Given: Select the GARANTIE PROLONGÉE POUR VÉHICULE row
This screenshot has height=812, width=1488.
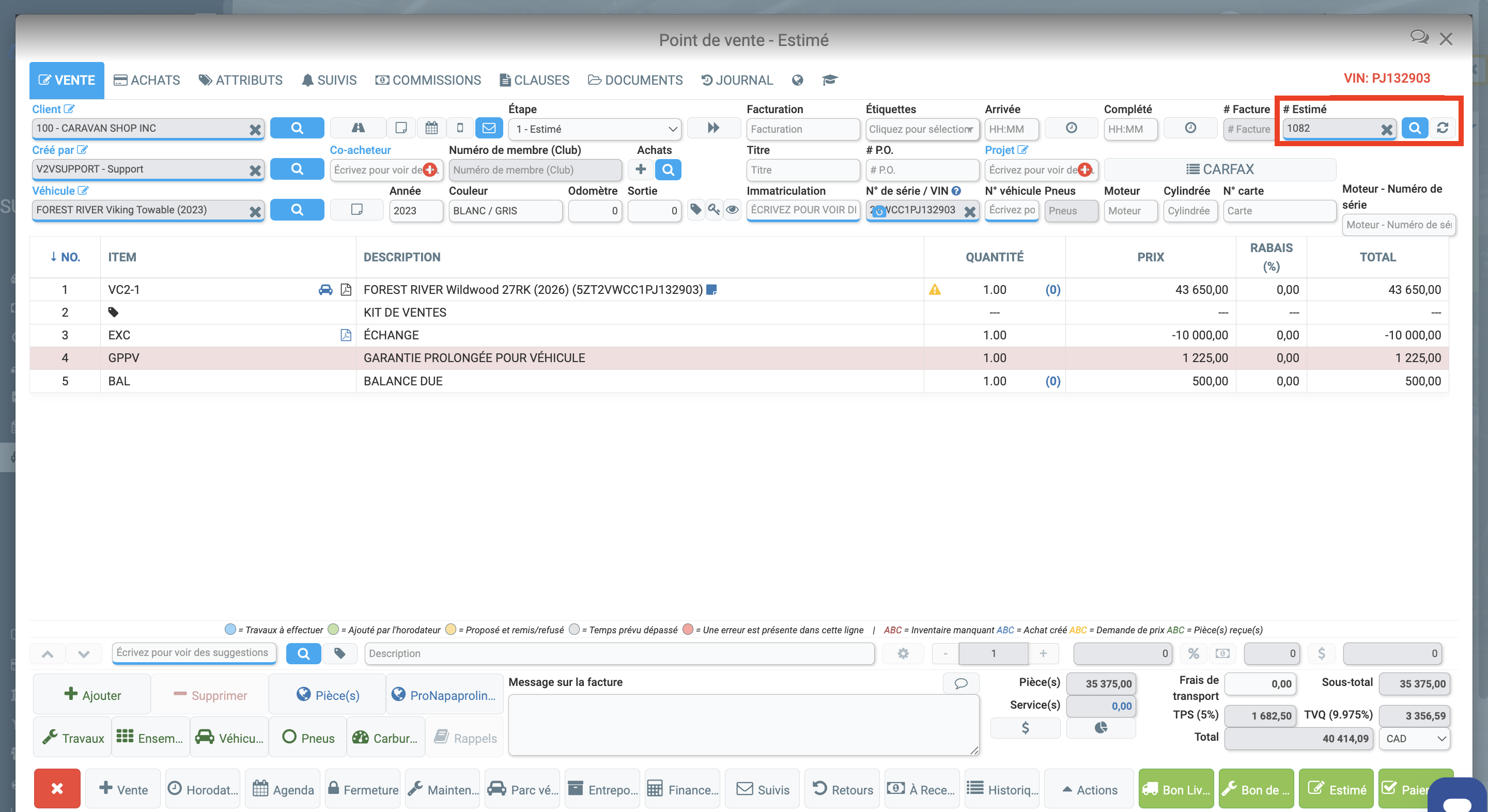Looking at the screenshot, I should [739, 358].
